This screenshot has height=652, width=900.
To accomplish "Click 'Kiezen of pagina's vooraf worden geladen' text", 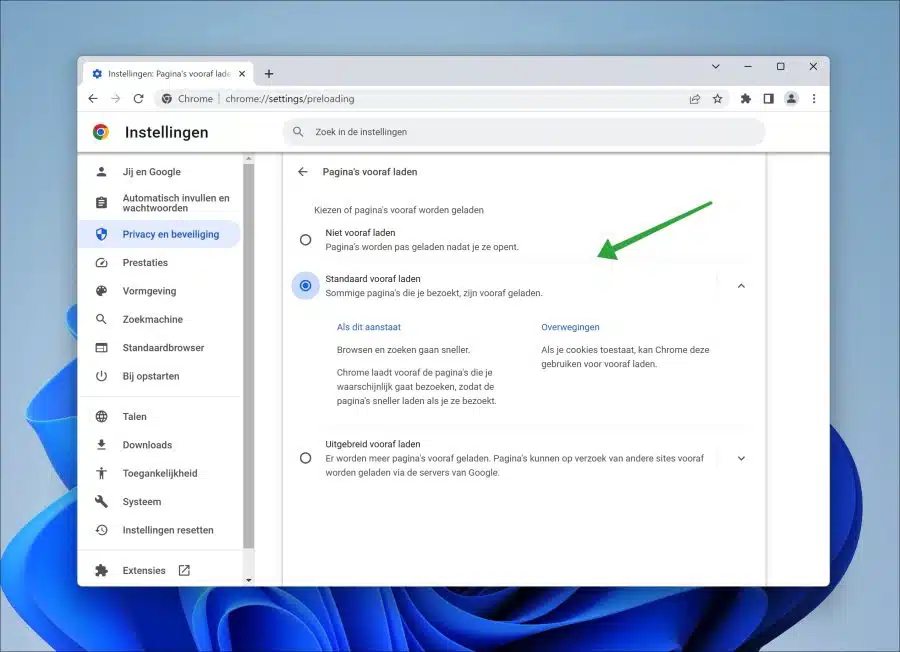I will [399, 210].
